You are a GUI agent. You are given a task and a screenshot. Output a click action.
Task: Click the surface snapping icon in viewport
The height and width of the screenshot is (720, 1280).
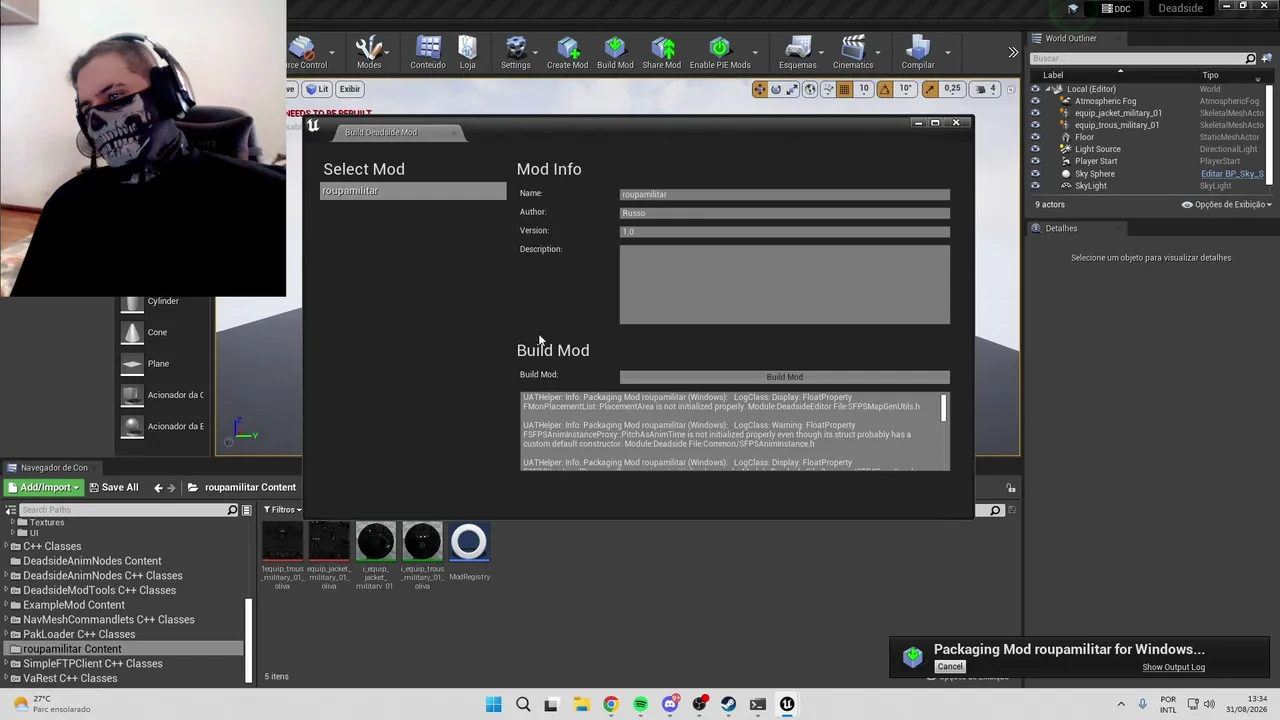coord(827,89)
